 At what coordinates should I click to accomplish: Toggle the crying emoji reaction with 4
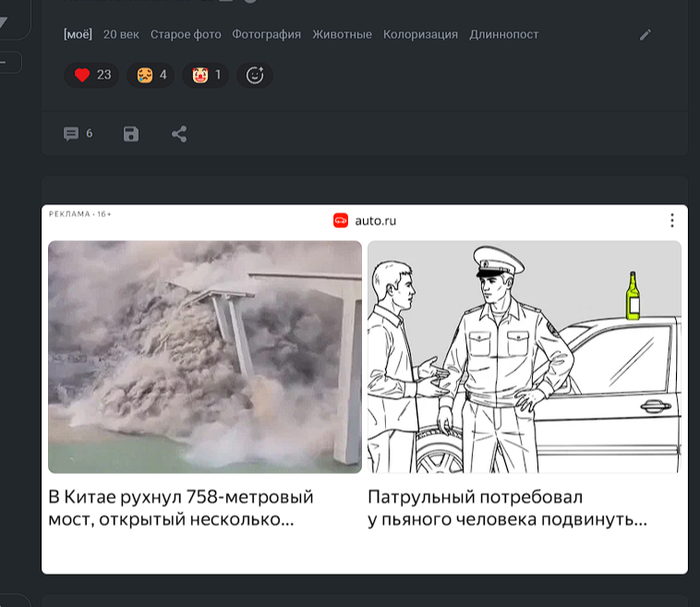tap(150, 75)
